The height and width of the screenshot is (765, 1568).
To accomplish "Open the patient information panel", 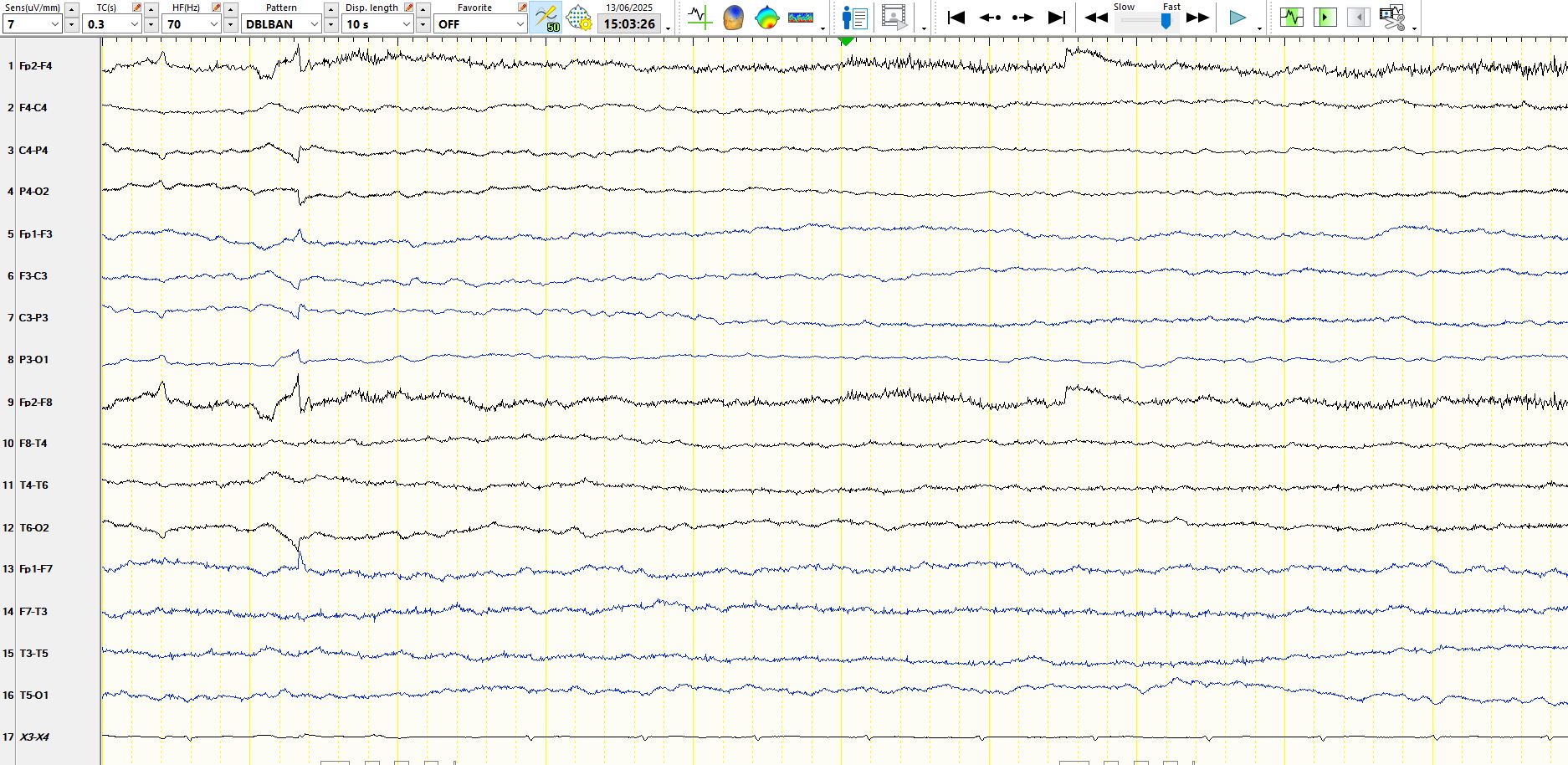I will (x=854, y=18).
